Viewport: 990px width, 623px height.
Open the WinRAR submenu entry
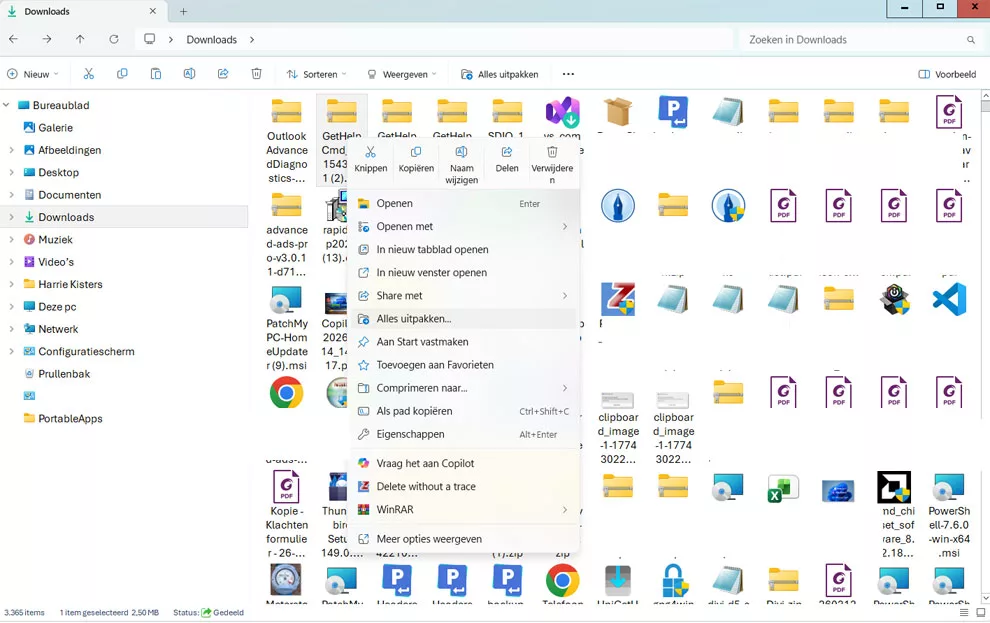click(395, 510)
